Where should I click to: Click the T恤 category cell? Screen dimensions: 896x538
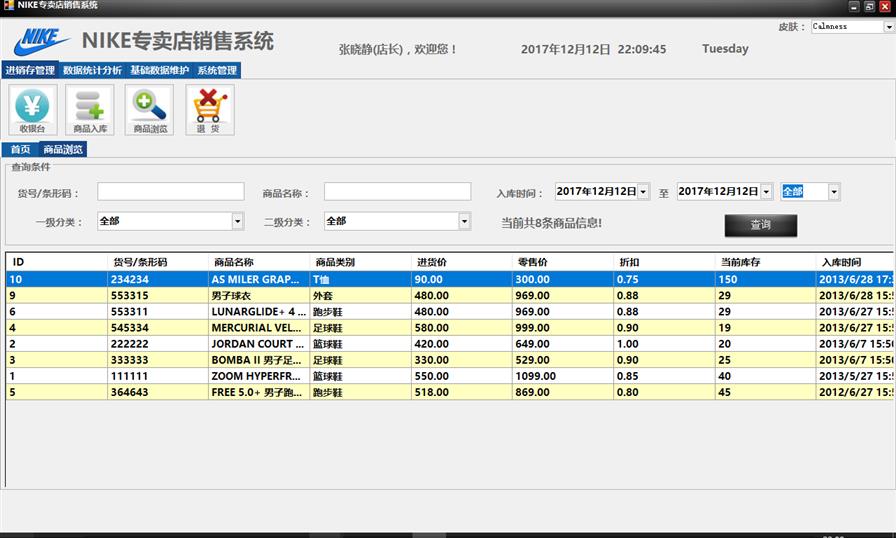361,279
